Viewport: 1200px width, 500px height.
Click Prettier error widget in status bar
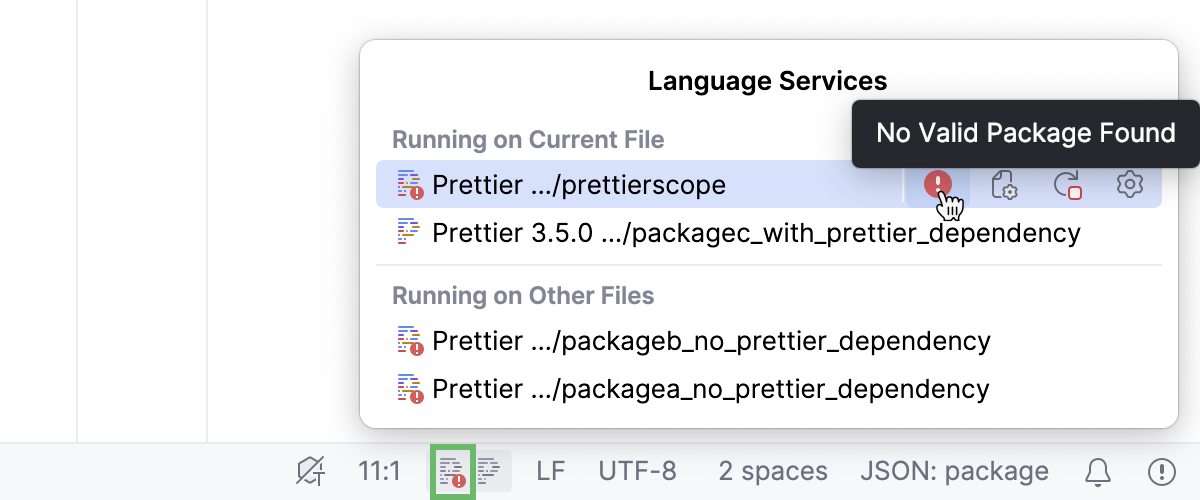[453, 471]
